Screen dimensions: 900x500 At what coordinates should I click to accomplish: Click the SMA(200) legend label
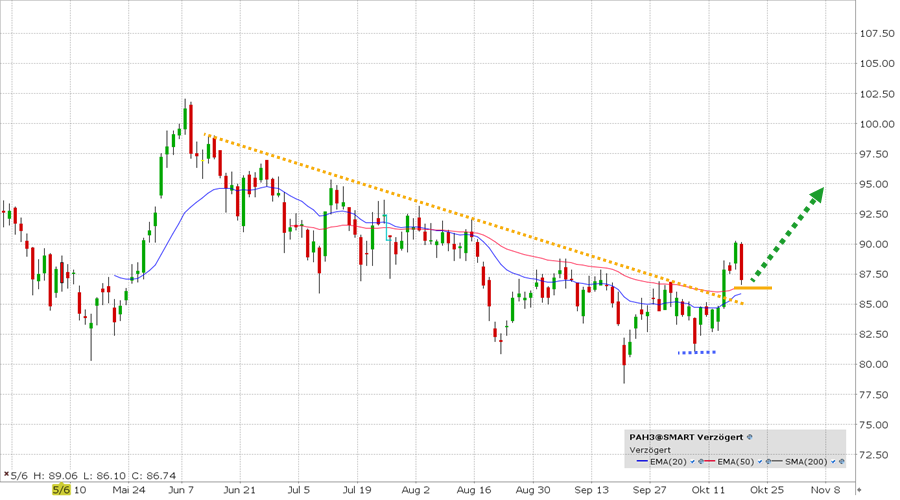point(806,462)
